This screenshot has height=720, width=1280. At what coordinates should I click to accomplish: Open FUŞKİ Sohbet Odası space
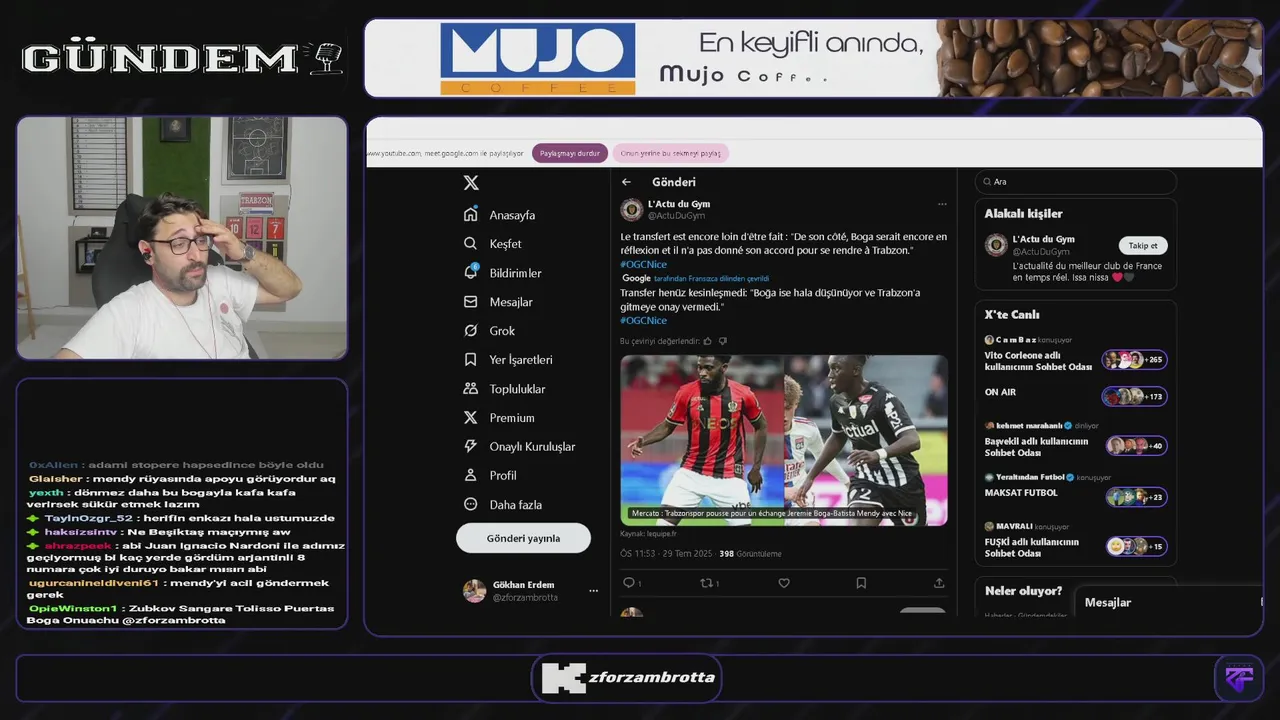click(x=1032, y=548)
